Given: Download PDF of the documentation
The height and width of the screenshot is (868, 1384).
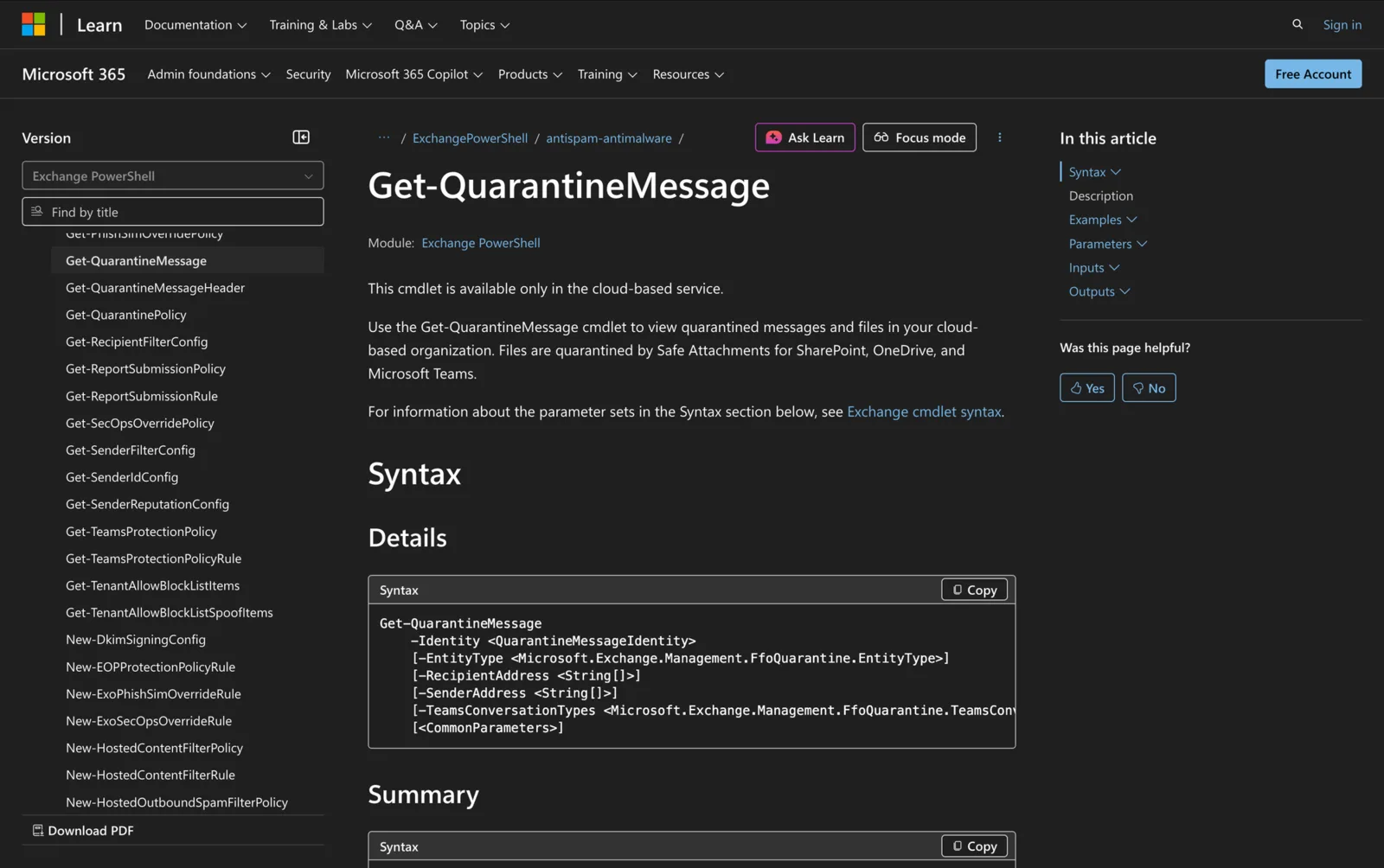Looking at the screenshot, I should point(83,831).
